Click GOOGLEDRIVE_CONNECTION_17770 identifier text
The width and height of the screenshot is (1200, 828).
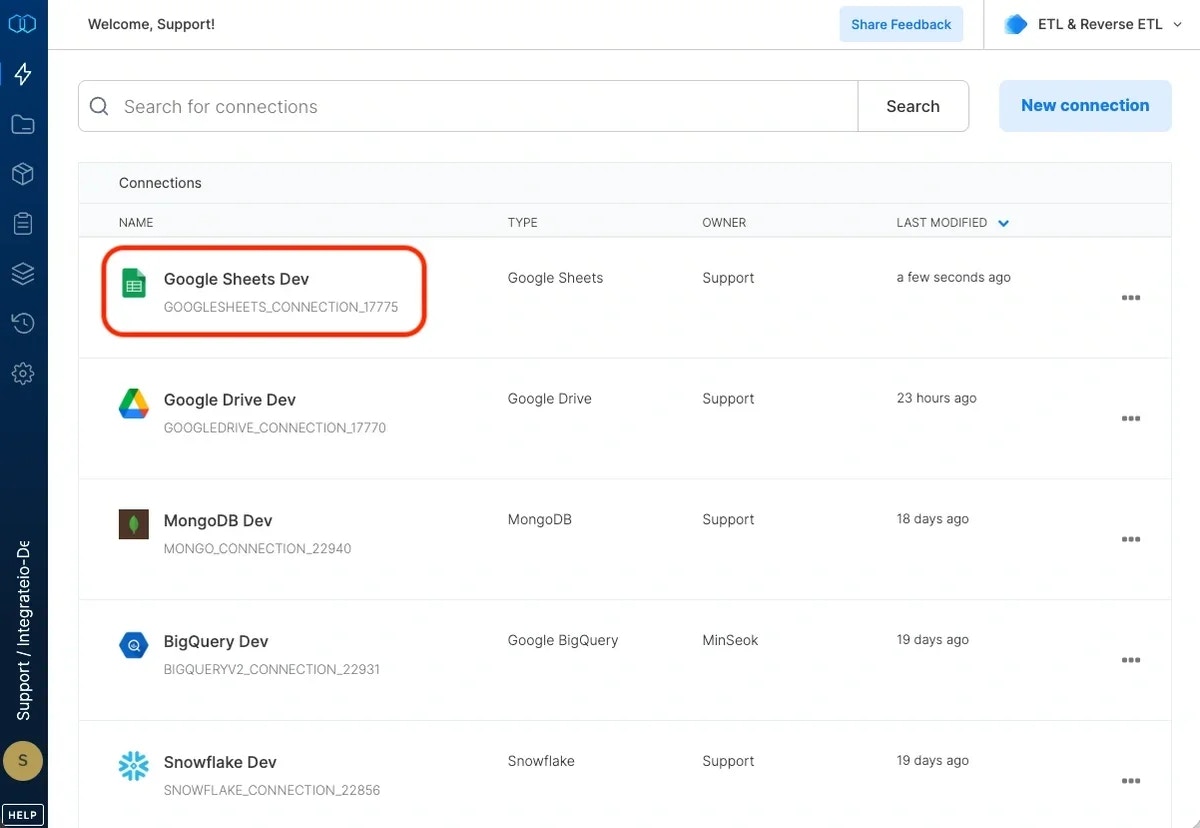(275, 428)
